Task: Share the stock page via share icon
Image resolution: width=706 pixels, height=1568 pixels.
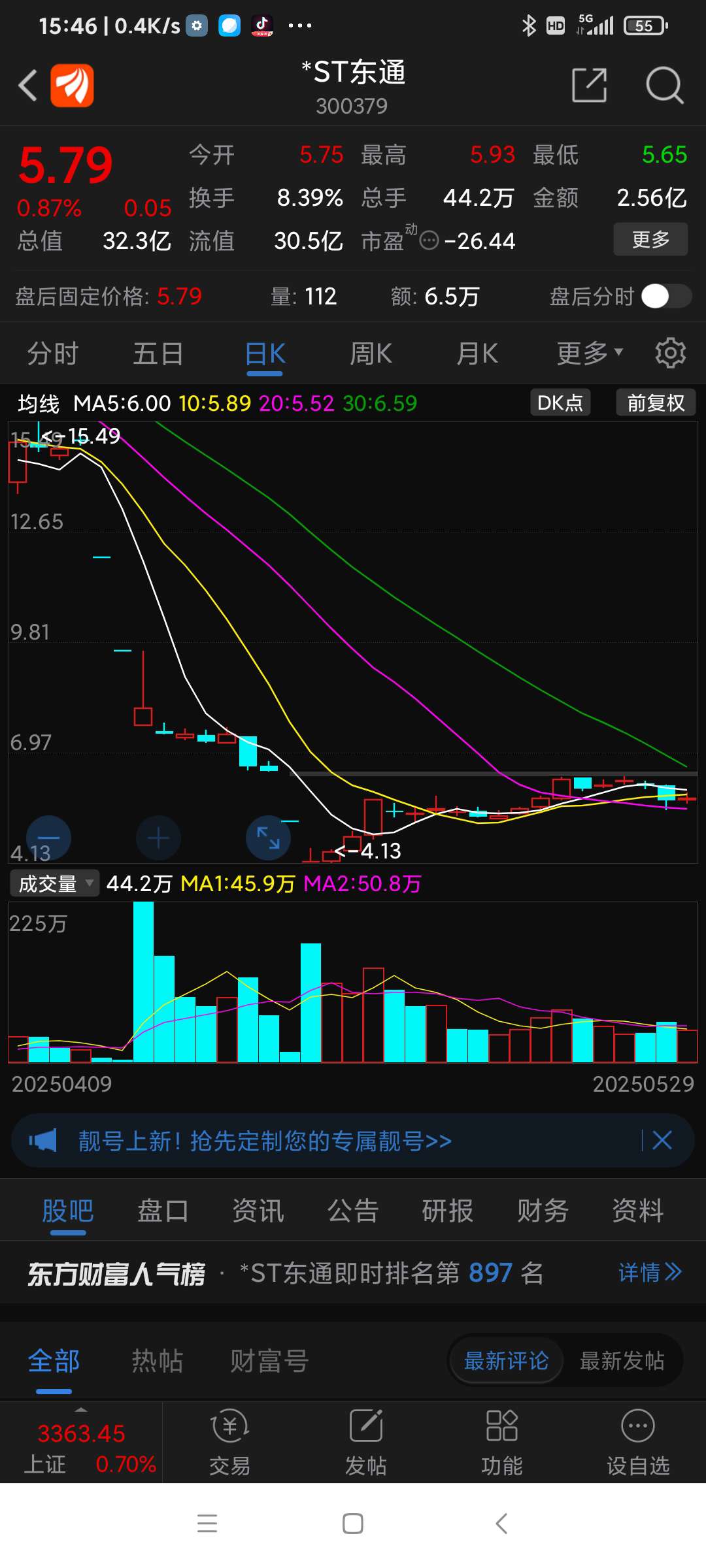Action: [x=589, y=85]
